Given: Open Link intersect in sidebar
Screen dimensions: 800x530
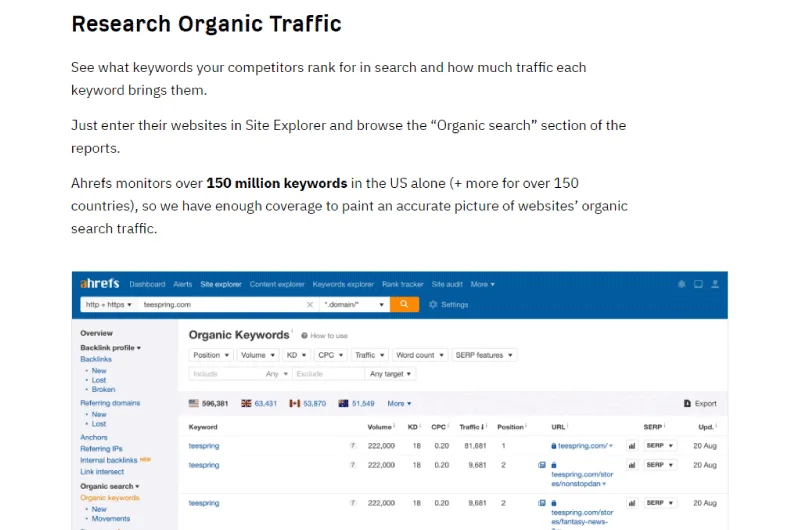Looking at the screenshot, I should (x=102, y=472).
